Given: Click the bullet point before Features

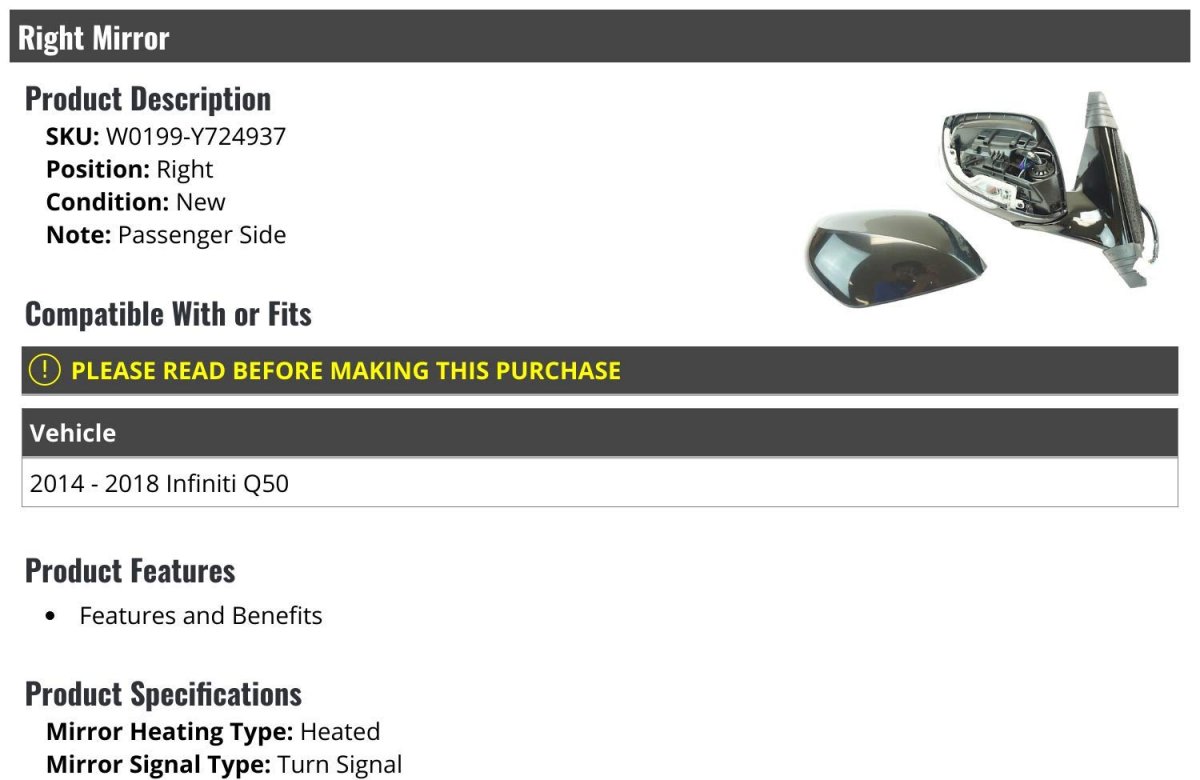Looking at the screenshot, I should [x=51, y=616].
